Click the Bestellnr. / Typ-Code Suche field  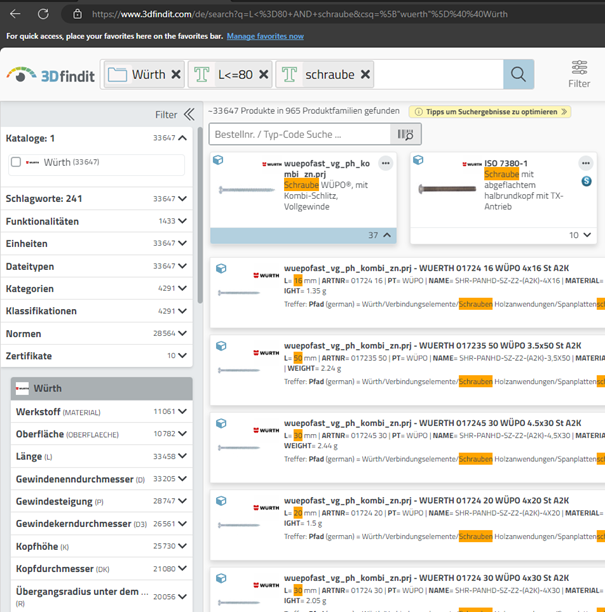coord(300,134)
